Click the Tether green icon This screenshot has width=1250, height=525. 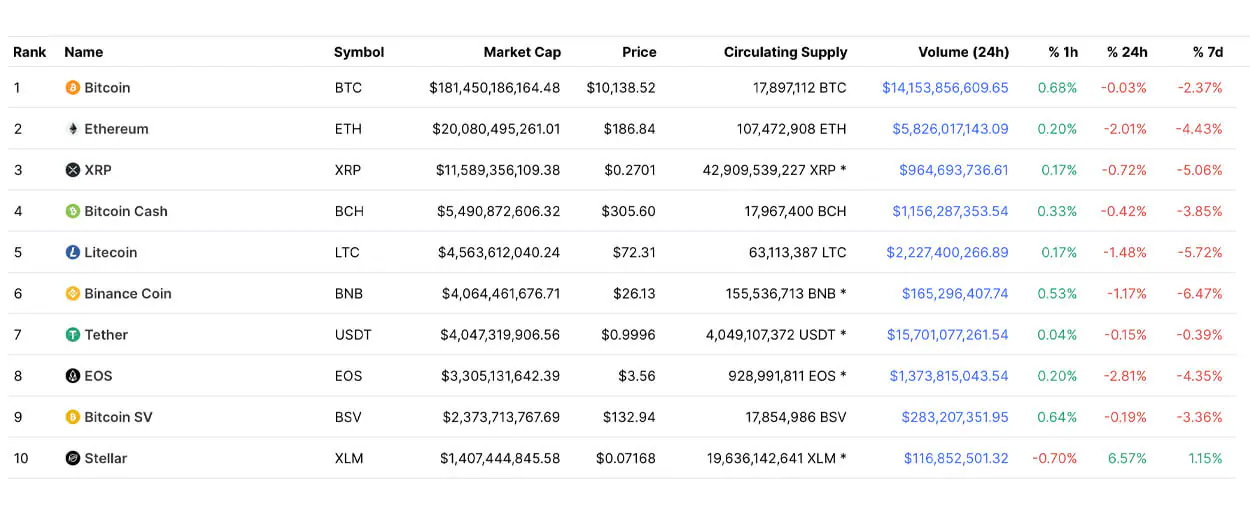coord(72,335)
